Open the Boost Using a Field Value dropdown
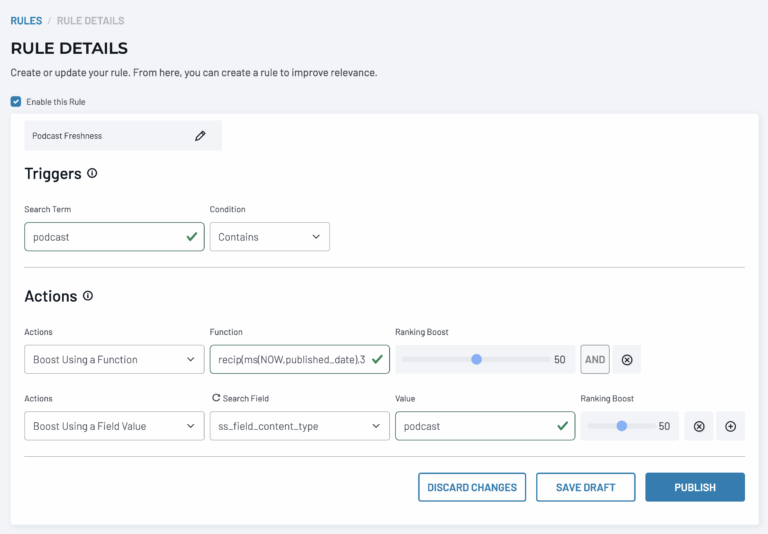768x534 pixels. tap(114, 426)
